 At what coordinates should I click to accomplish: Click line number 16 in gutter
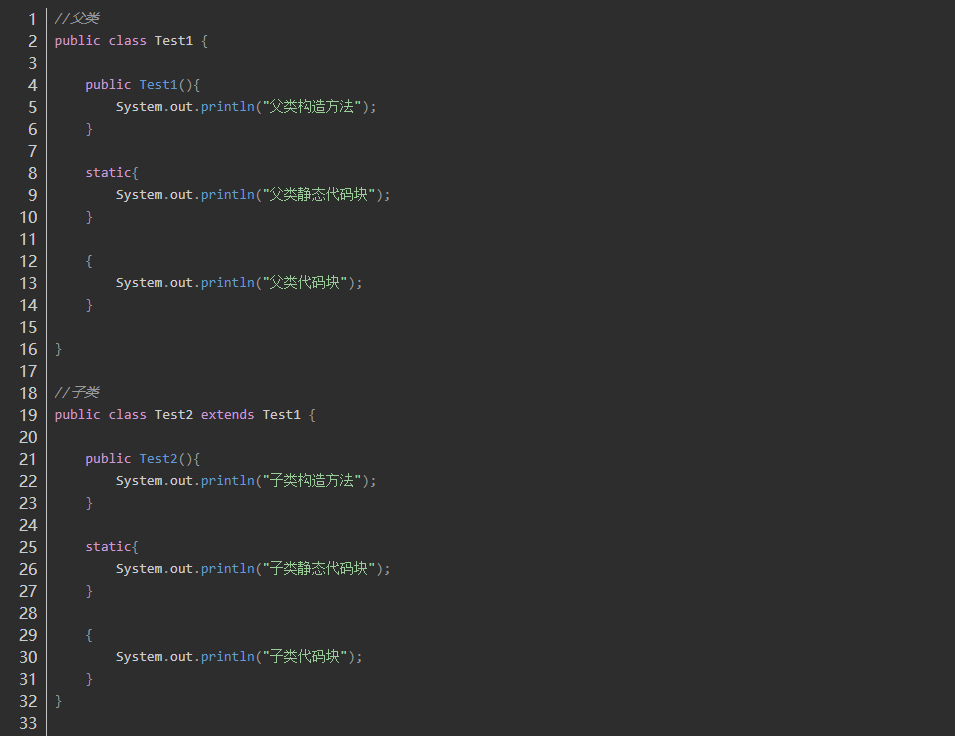tap(28, 349)
